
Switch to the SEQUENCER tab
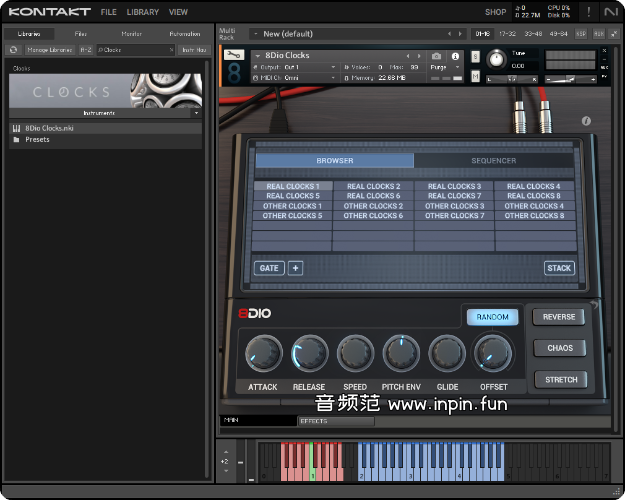click(x=494, y=160)
